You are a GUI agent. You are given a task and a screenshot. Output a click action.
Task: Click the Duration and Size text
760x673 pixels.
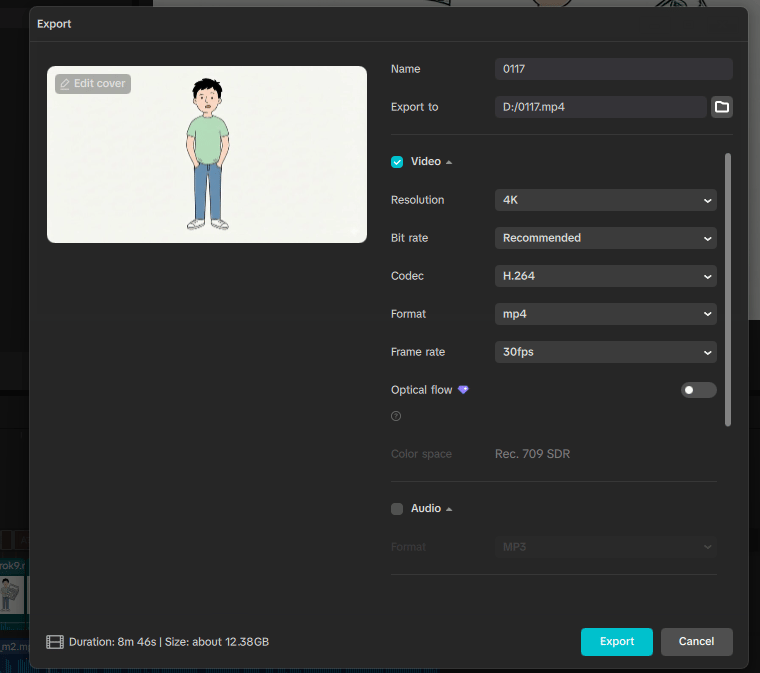[169, 642]
